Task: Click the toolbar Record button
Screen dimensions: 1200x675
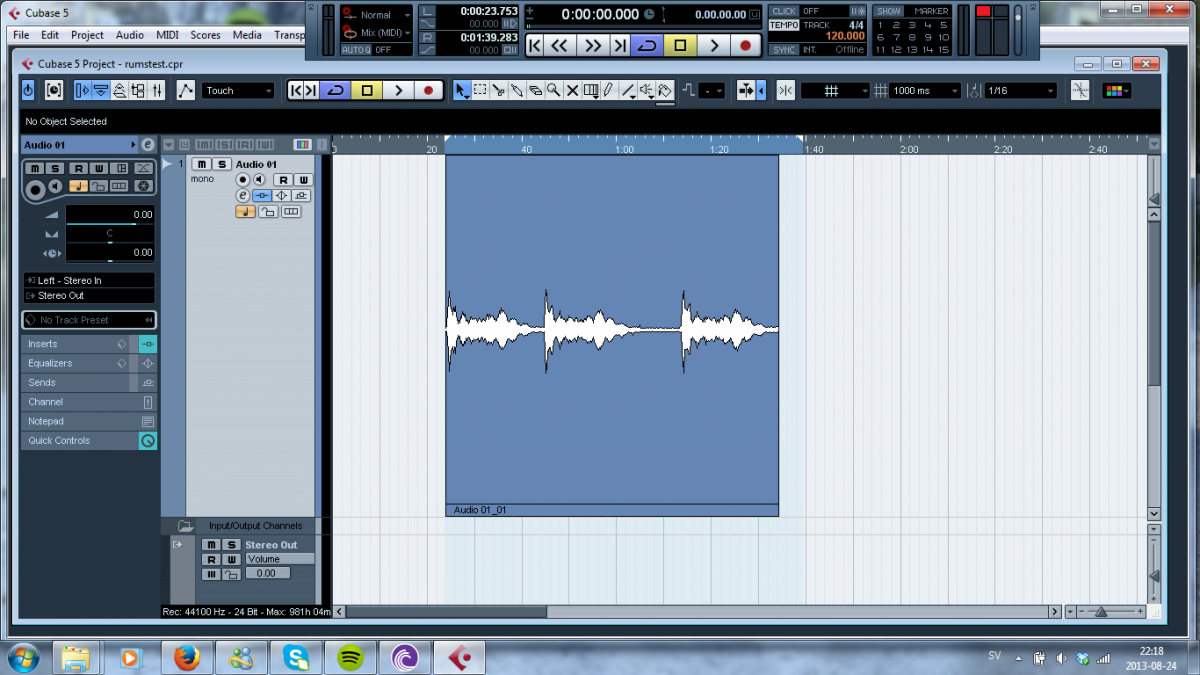Action: [428, 90]
